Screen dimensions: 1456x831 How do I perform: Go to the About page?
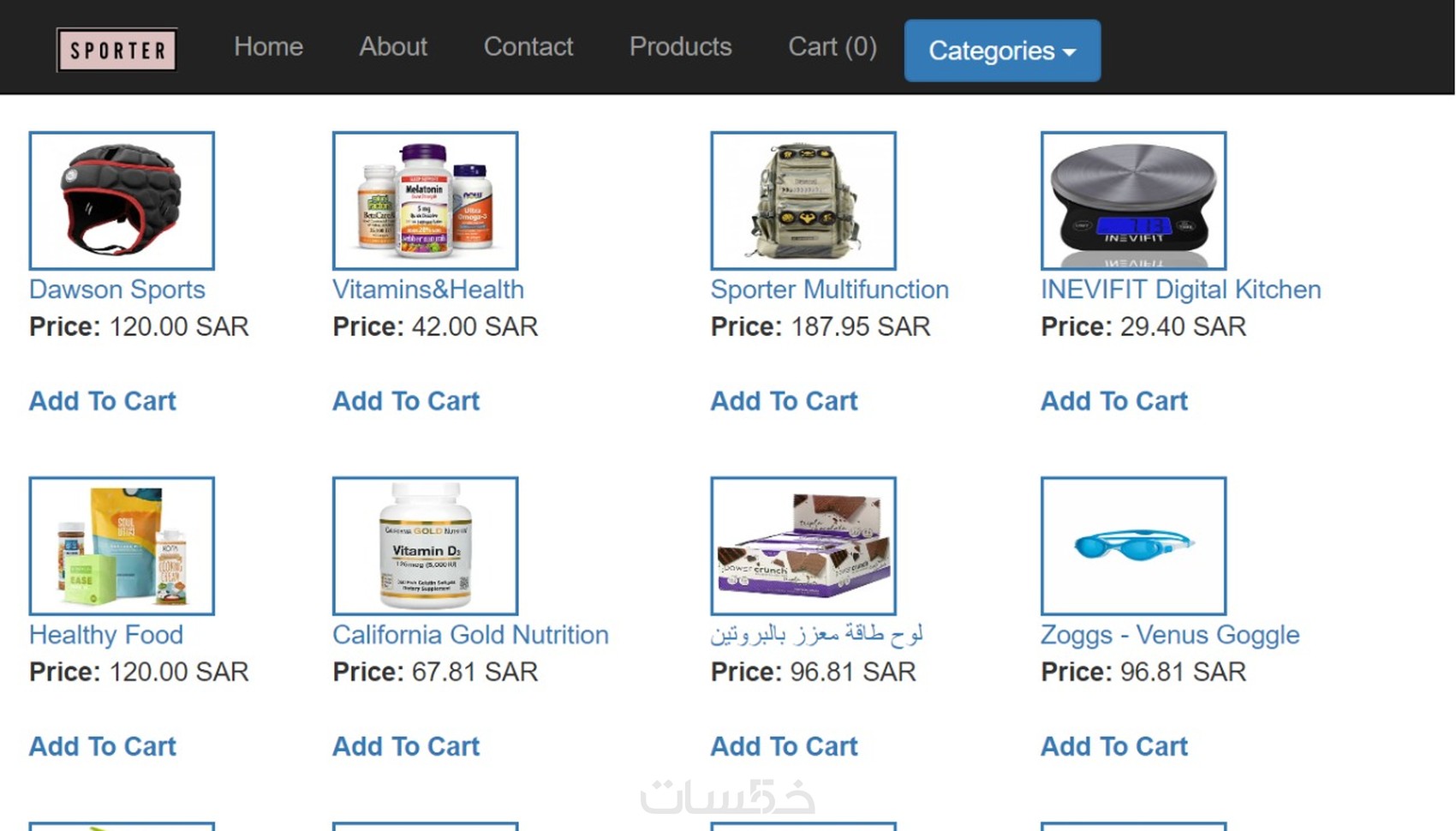[392, 46]
